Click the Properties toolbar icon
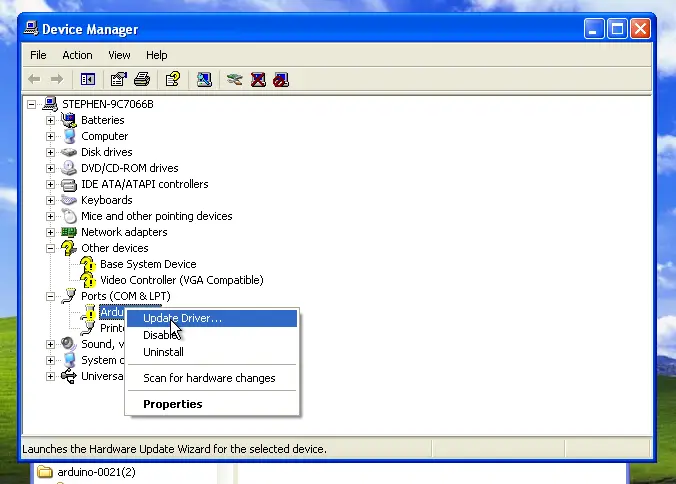Image resolution: width=676 pixels, height=484 pixels. pos(119,79)
